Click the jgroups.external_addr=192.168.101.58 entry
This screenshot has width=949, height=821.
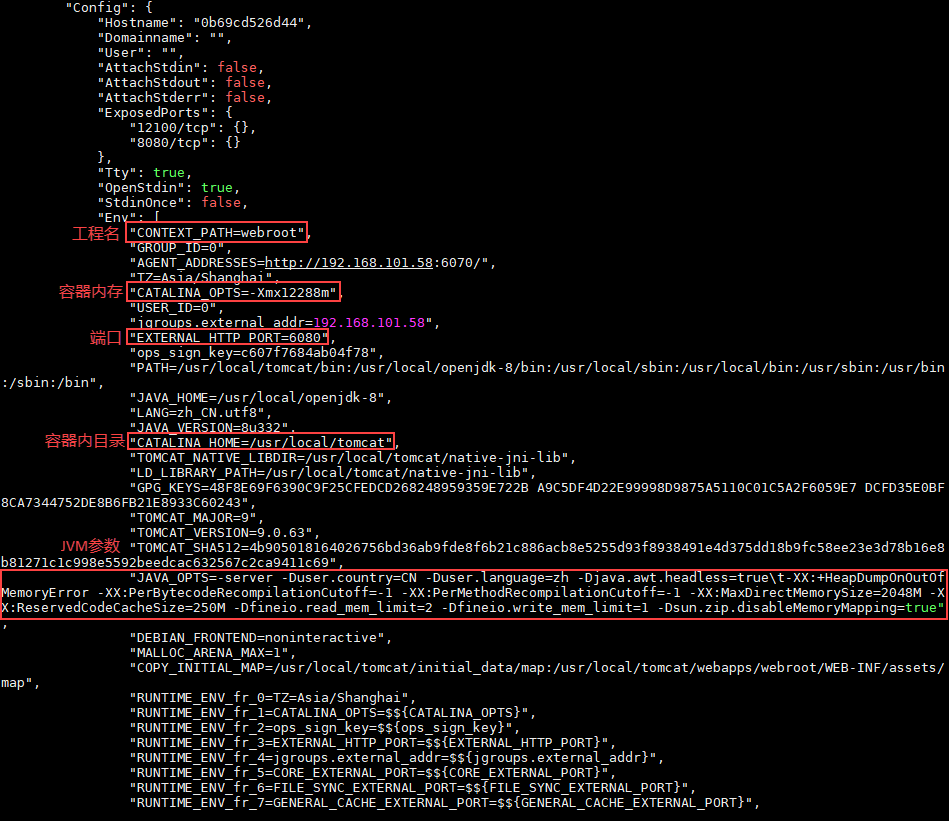point(284,322)
